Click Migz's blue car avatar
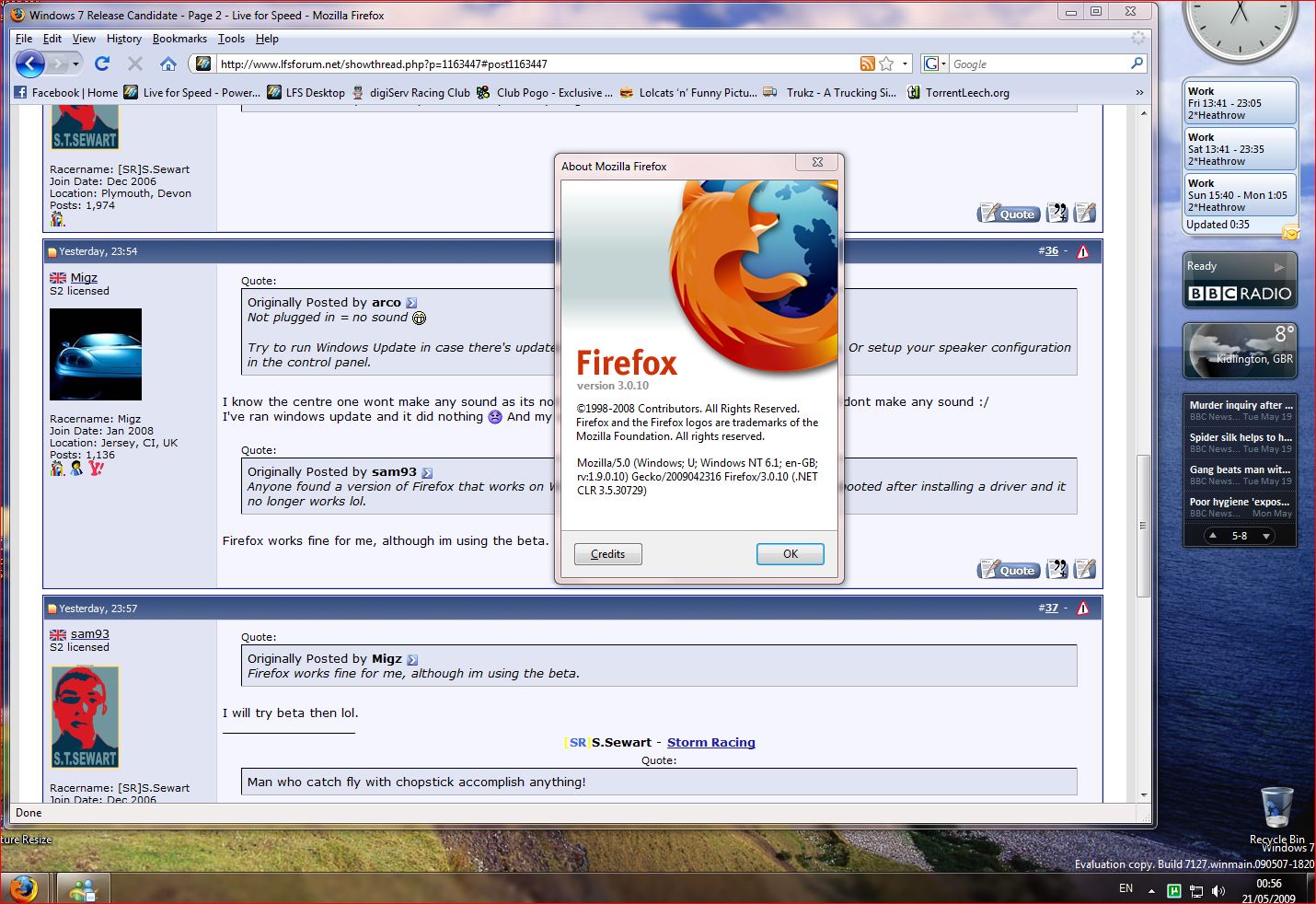Image resolution: width=1316 pixels, height=904 pixels. click(x=96, y=354)
